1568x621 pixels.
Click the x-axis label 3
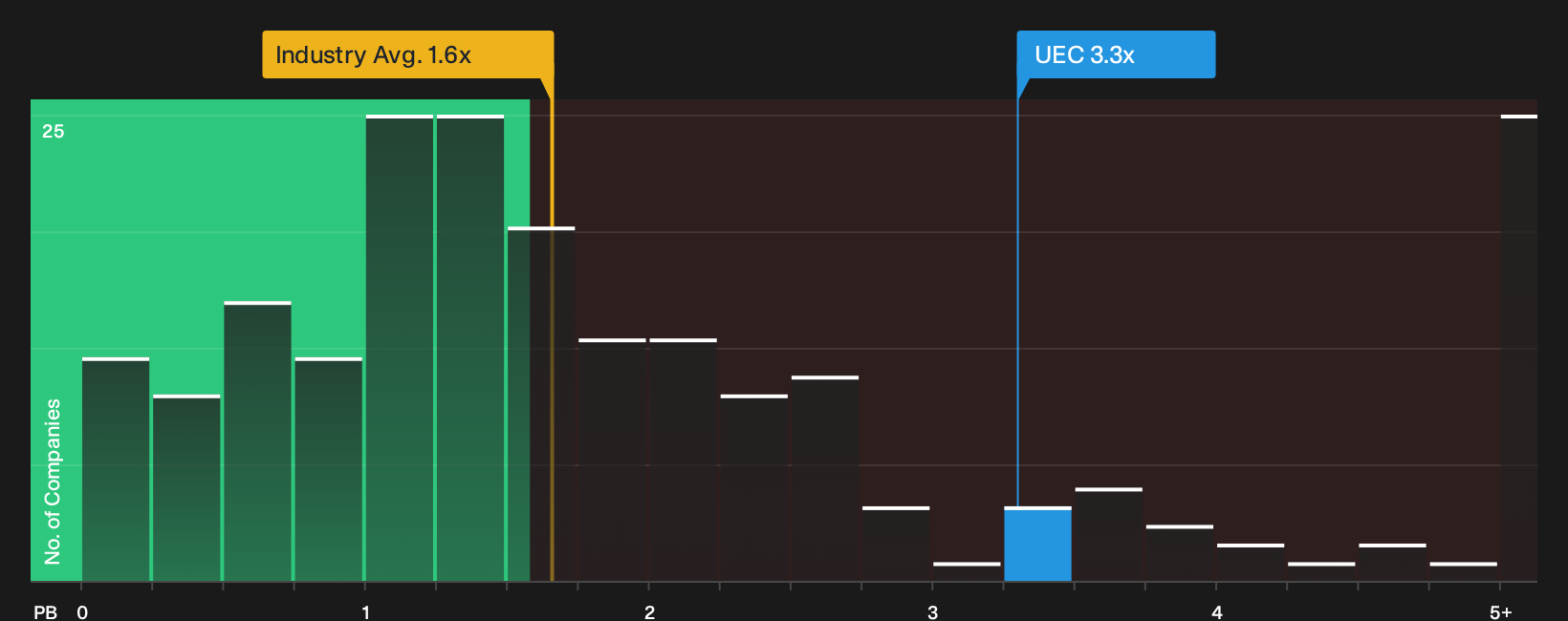(x=932, y=612)
